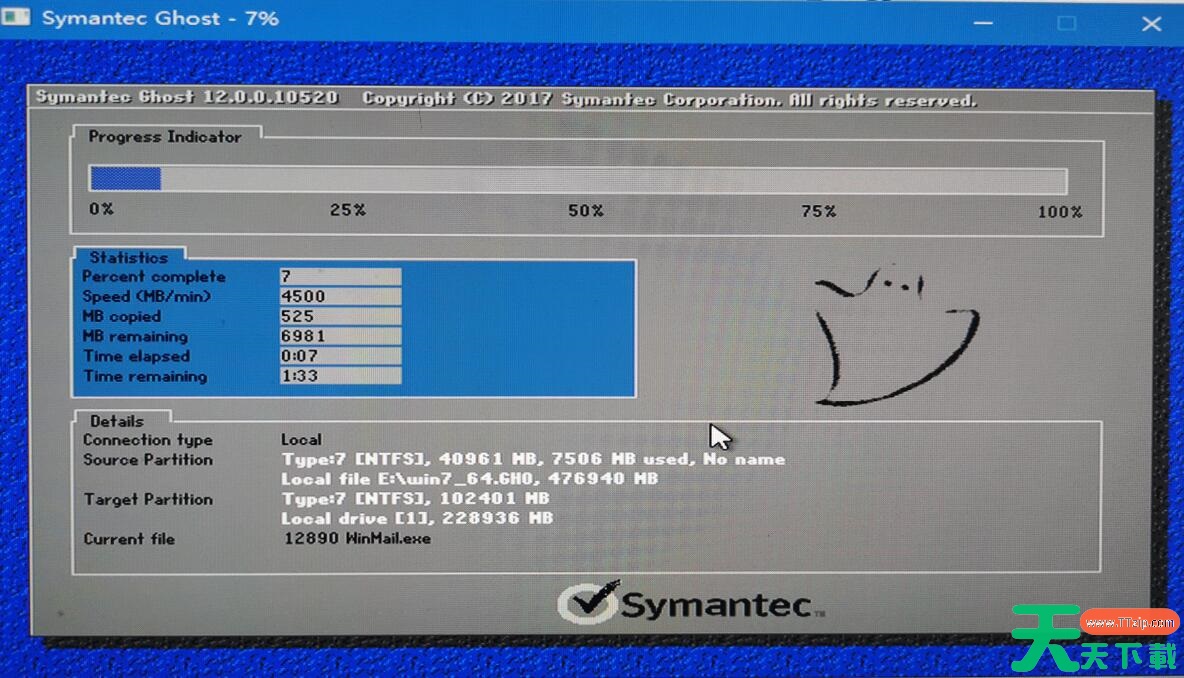Click the Time remaining label
Screen dimensions: 1184x678
coord(145,376)
